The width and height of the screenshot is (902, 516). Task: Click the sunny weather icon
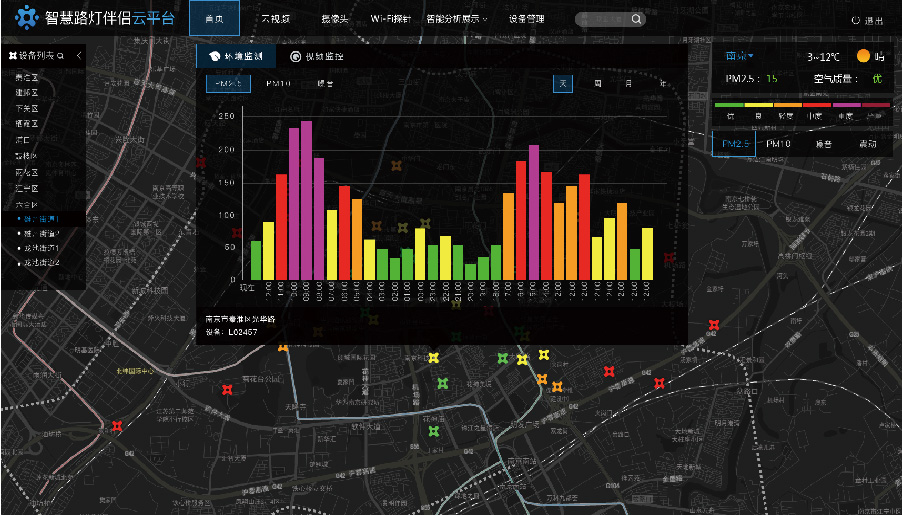point(863,56)
